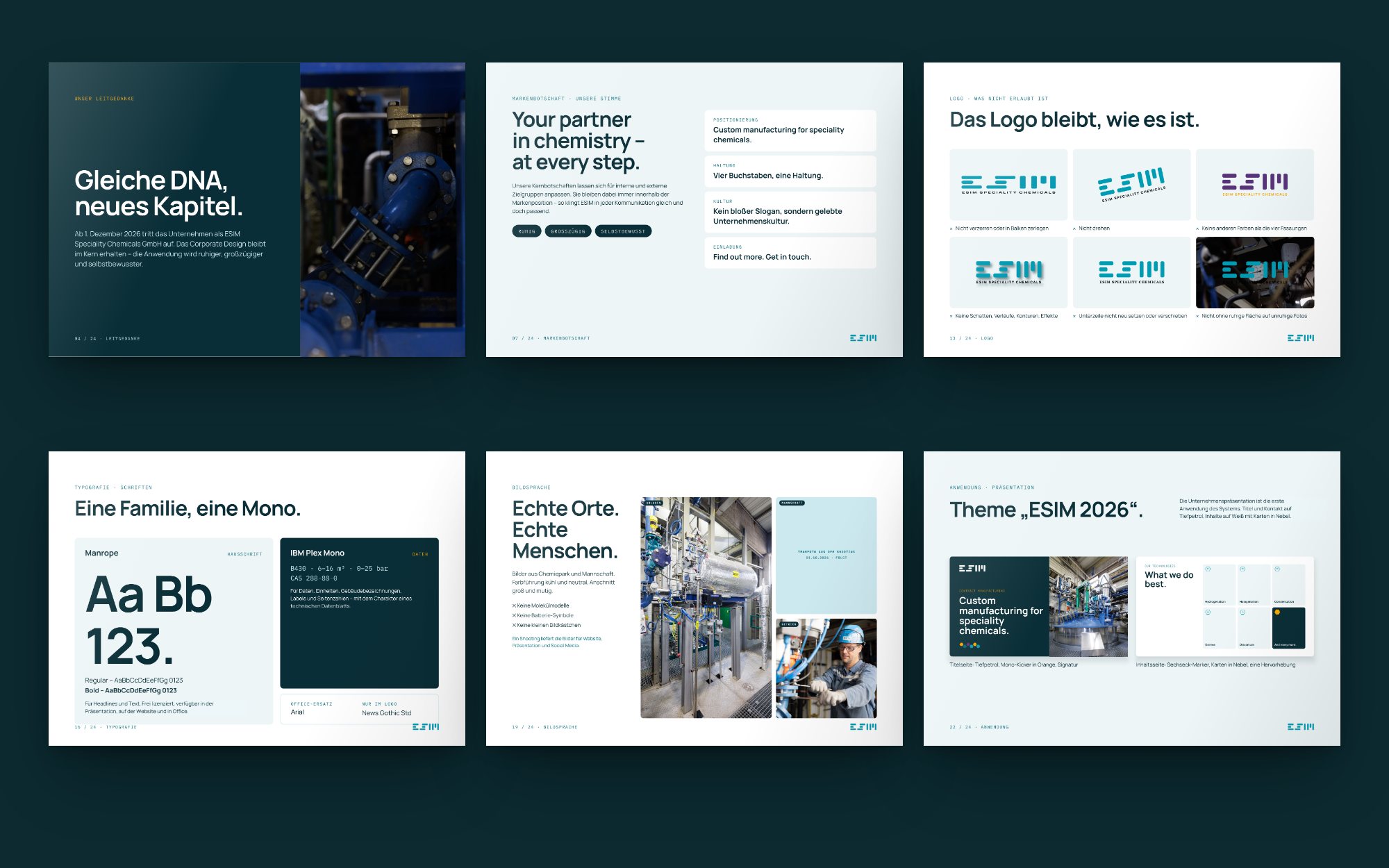
Task: Click the headline 'Theme „ESIM 2026“.'
Action: click(x=1046, y=510)
